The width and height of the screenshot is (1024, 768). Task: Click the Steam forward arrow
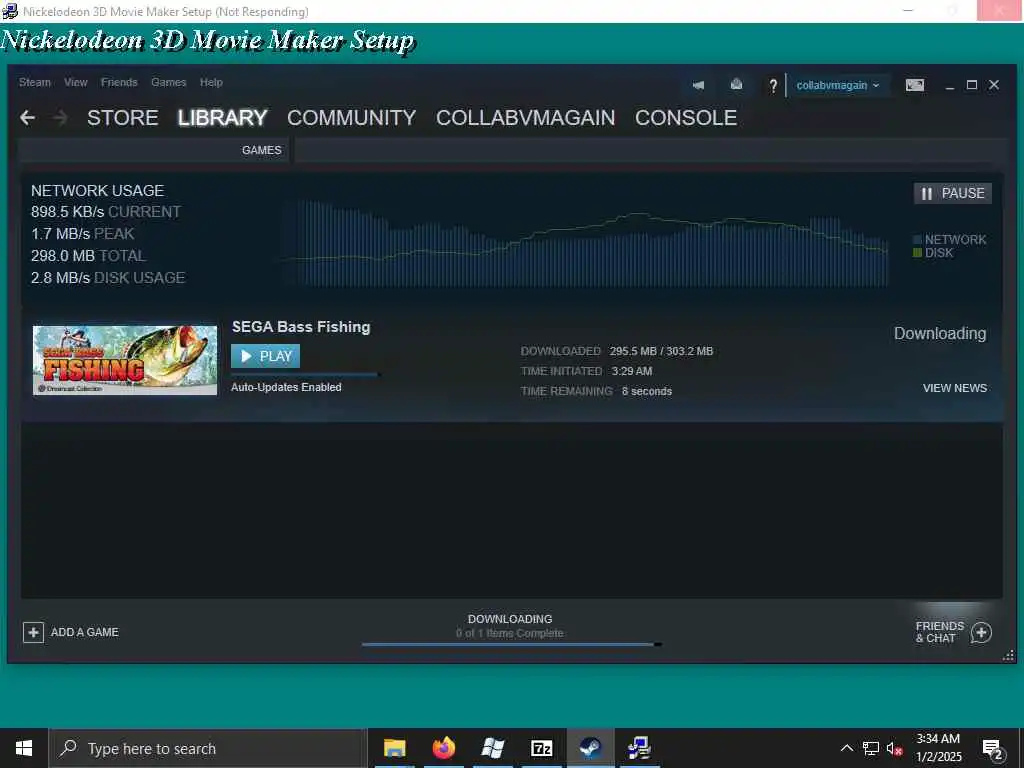[x=60, y=118]
